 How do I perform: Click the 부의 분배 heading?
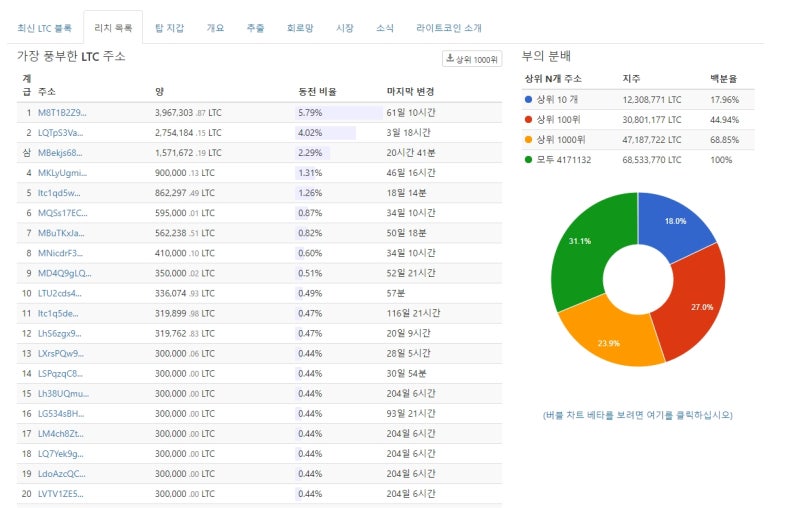coord(546,56)
